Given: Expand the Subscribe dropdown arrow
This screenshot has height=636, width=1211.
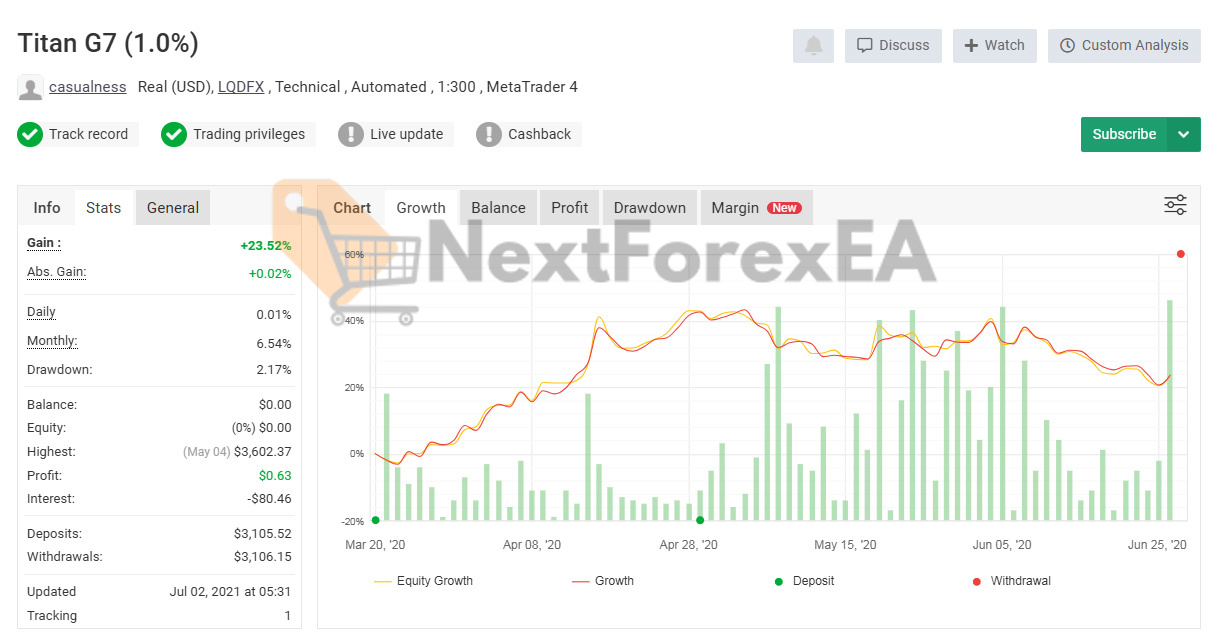Looking at the screenshot, I should (1184, 134).
